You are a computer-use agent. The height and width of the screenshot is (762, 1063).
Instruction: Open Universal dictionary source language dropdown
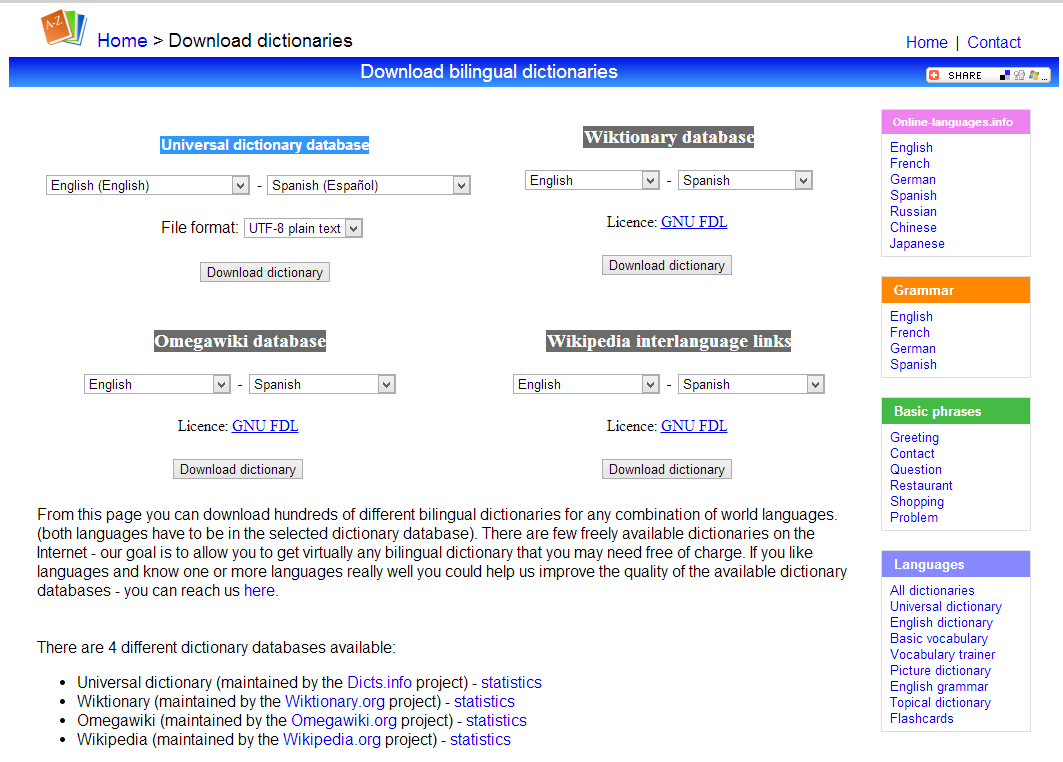click(x=147, y=185)
